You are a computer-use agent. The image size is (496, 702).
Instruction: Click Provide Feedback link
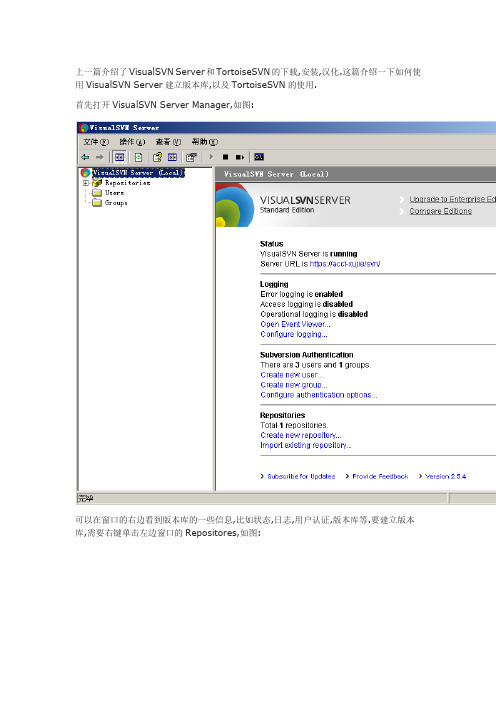coord(380,476)
